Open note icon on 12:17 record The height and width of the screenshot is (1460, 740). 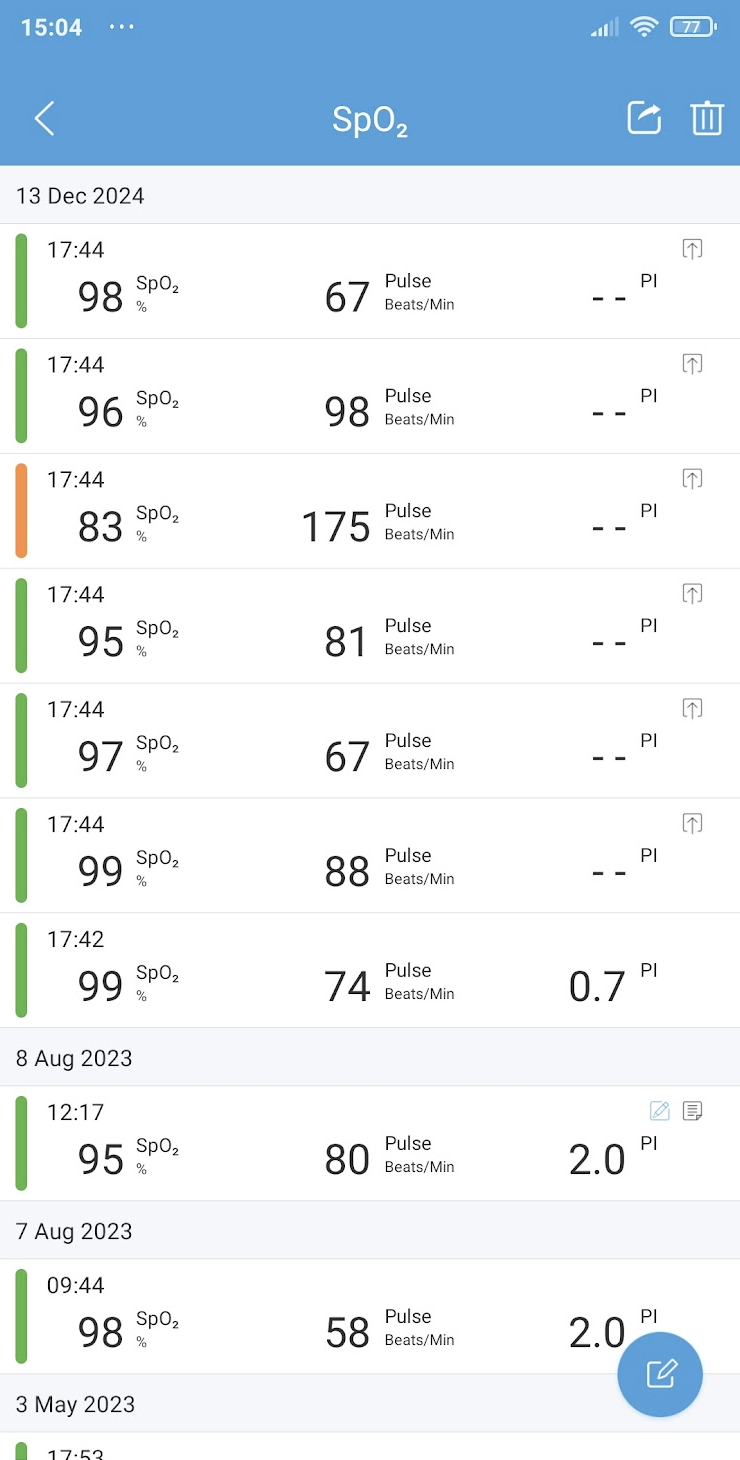pos(692,1110)
